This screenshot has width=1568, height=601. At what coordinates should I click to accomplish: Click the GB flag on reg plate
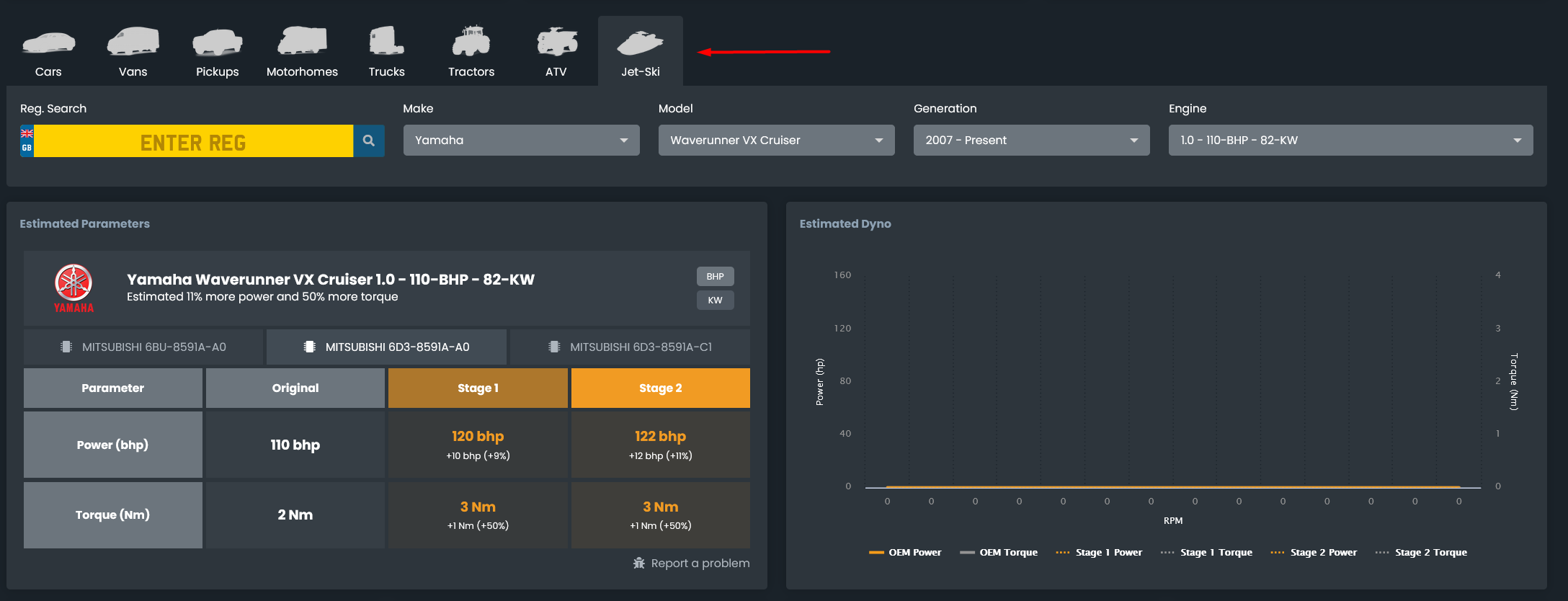coord(27,133)
